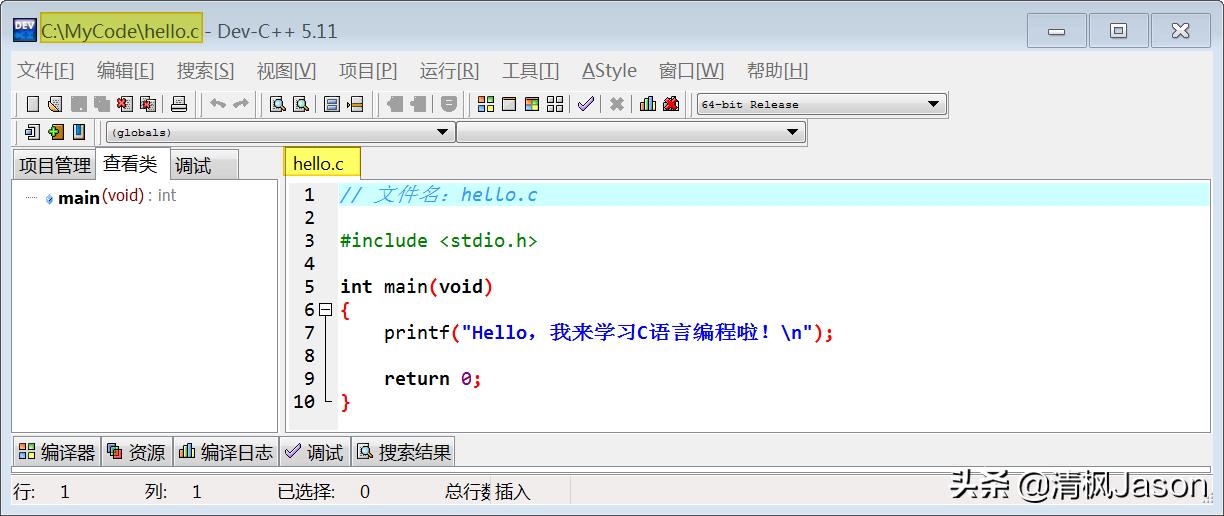Click the Save file toolbar icon
1224x516 pixels.
(x=78, y=104)
